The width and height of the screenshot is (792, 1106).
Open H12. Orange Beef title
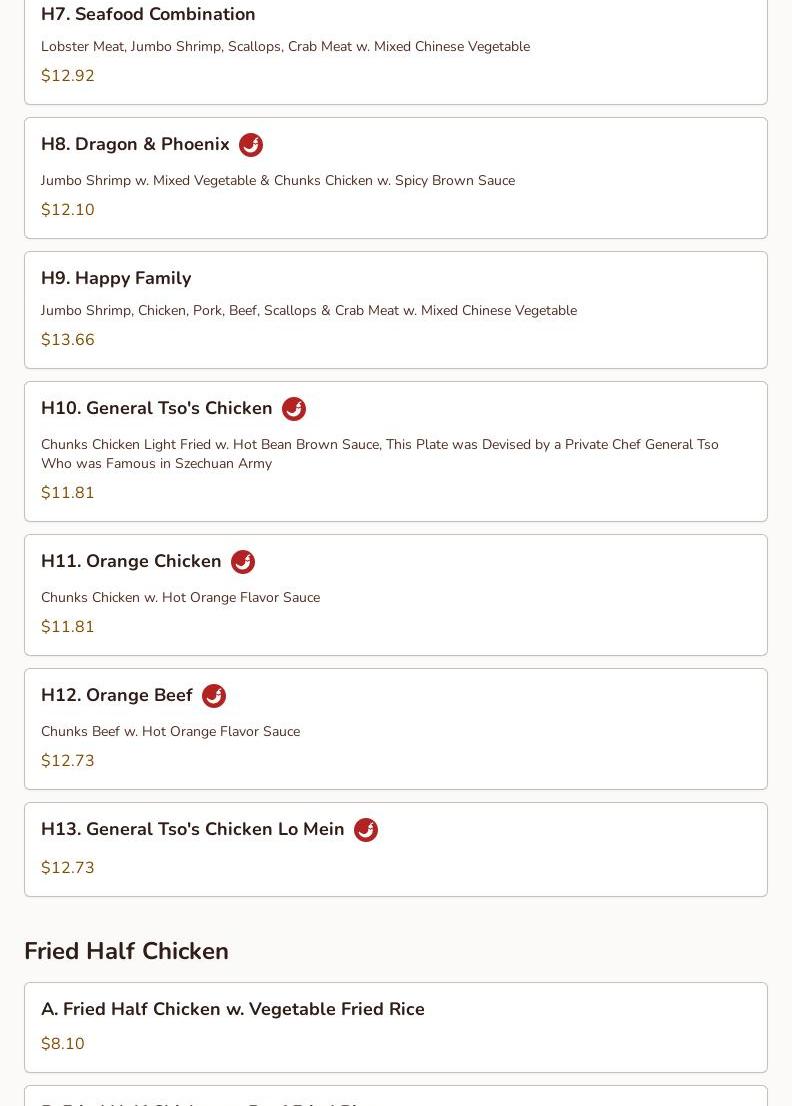(116, 695)
